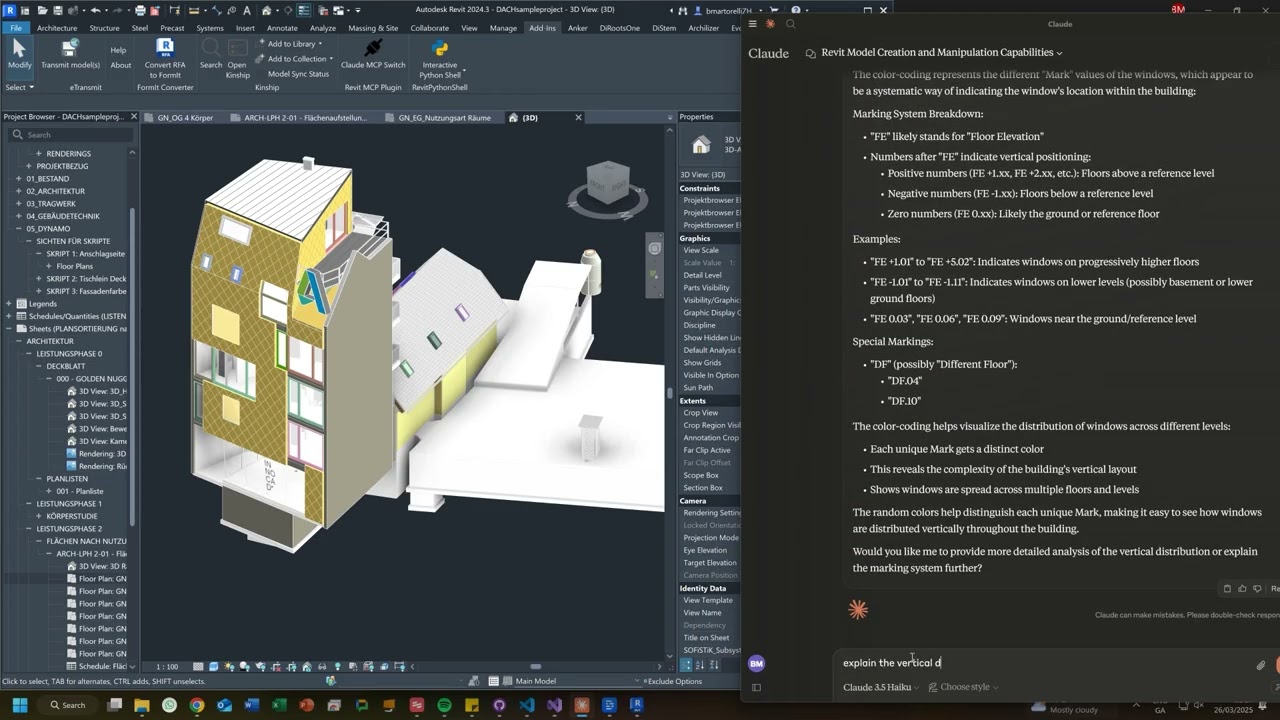Viewport: 1280px width, 720px height.
Task: Click Undo arrow in quick access toolbar
Action: (95, 10)
